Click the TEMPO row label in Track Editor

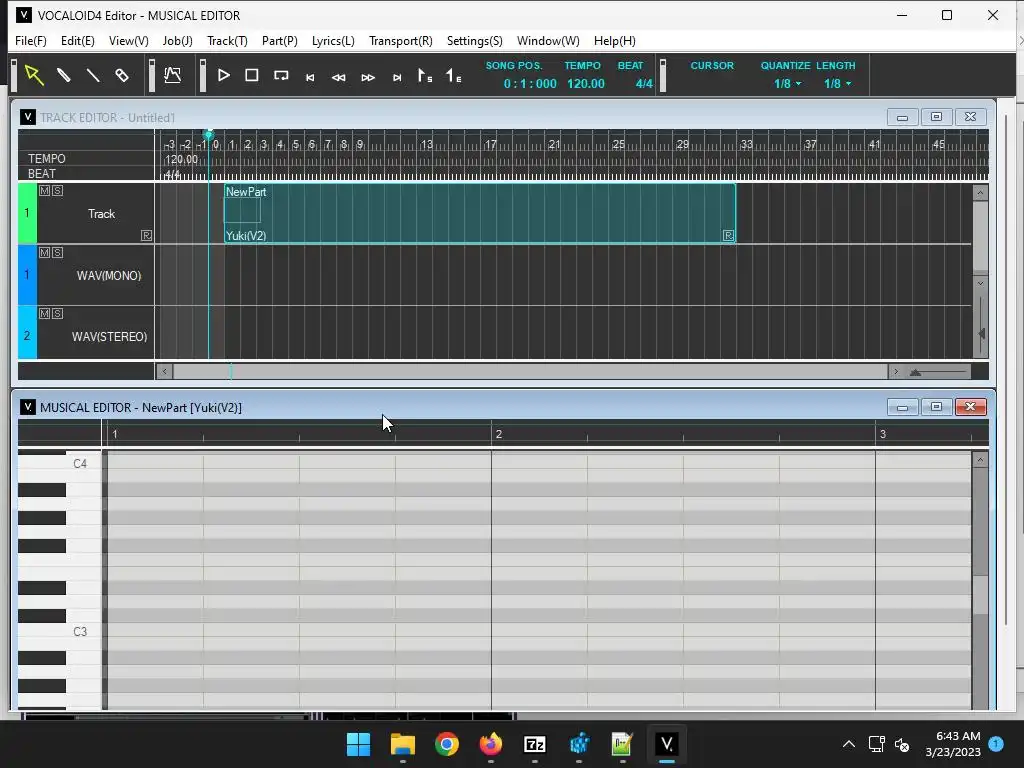46,159
